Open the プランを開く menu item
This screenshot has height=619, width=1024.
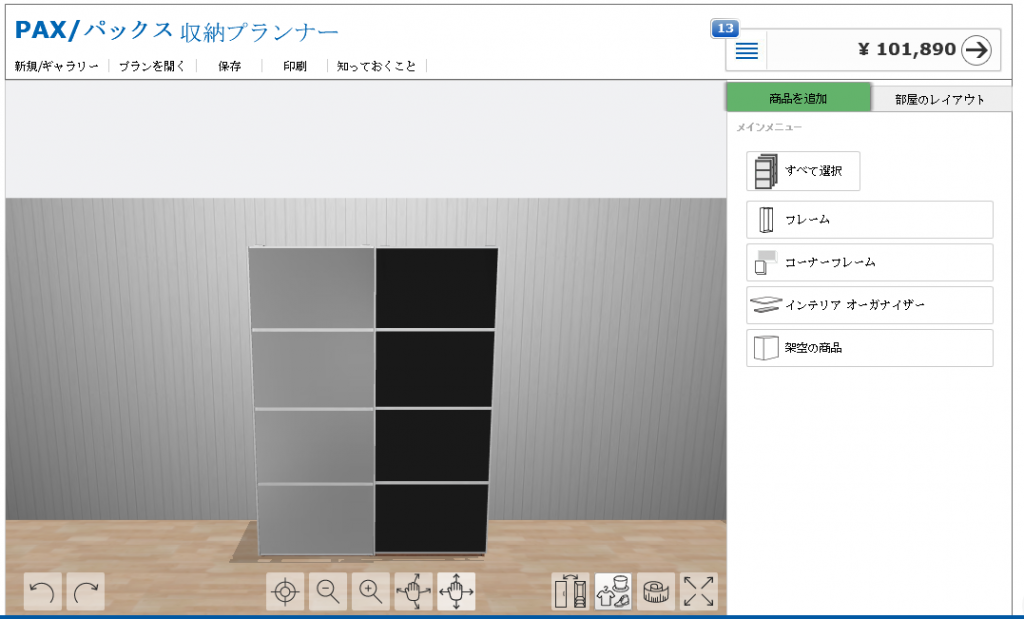[152, 66]
